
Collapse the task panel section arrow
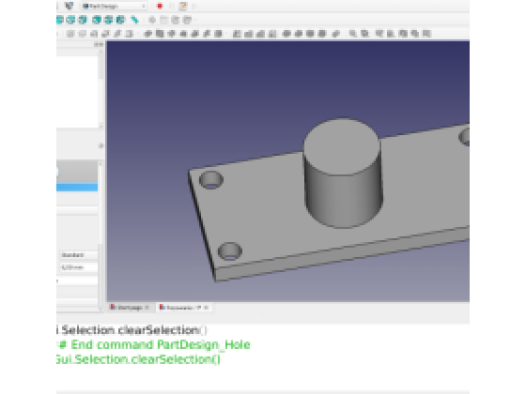pos(101,146)
